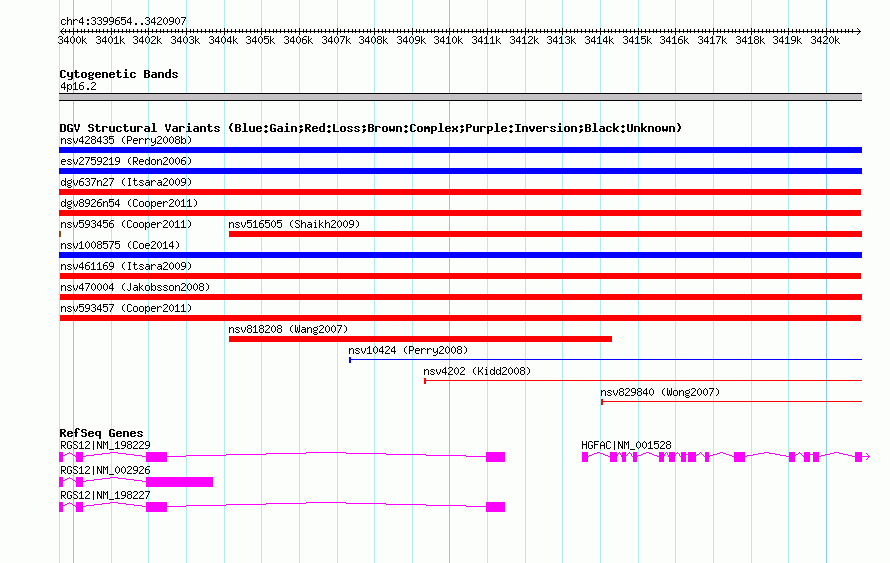
Task: Select the nsv593457 (Cooper2011) loss bar
Action: 460,318
